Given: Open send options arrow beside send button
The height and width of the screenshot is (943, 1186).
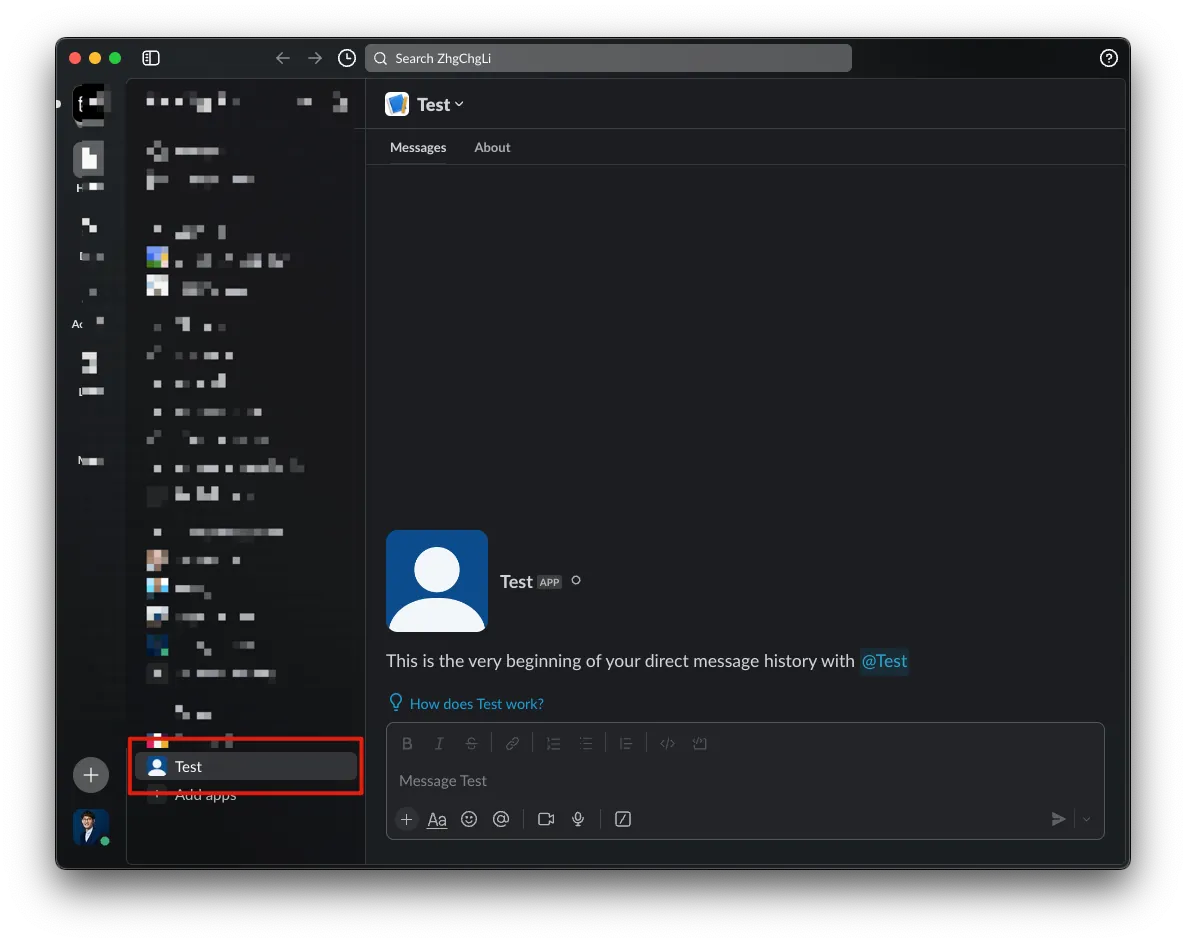Looking at the screenshot, I should pyautogui.click(x=1087, y=819).
